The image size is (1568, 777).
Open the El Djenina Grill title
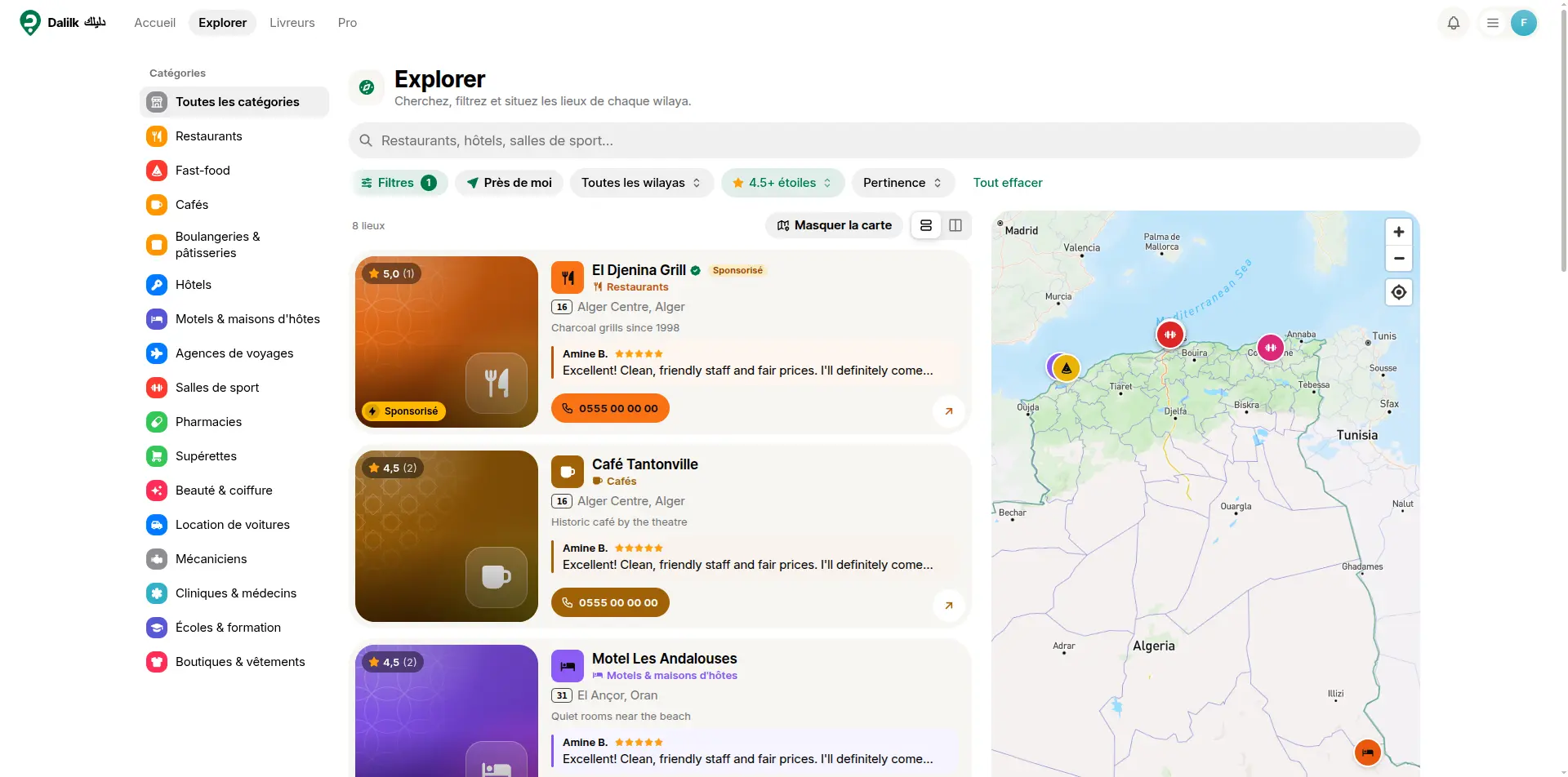click(639, 270)
